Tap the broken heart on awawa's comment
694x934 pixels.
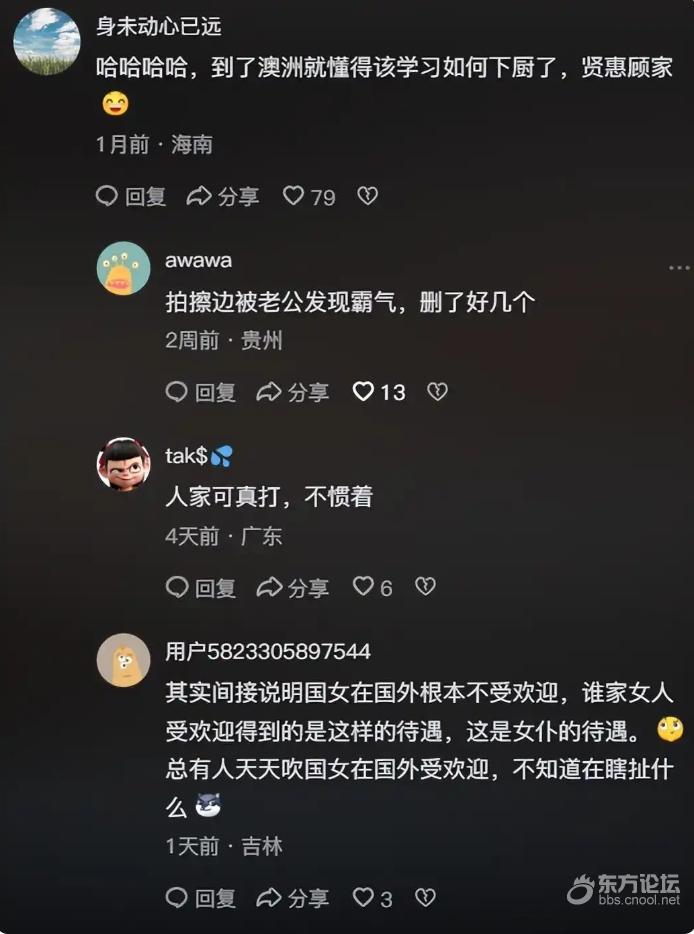tap(437, 391)
